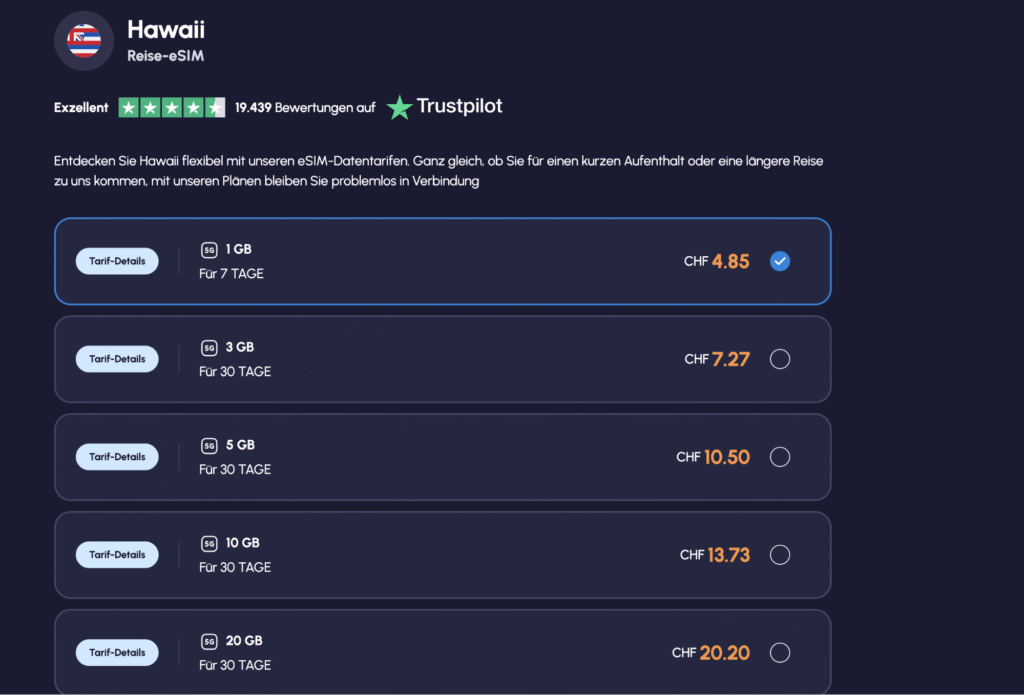This screenshot has height=695, width=1024.
Task: Click the 5G icon beside 3 GB
Action: (x=209, y=348)
